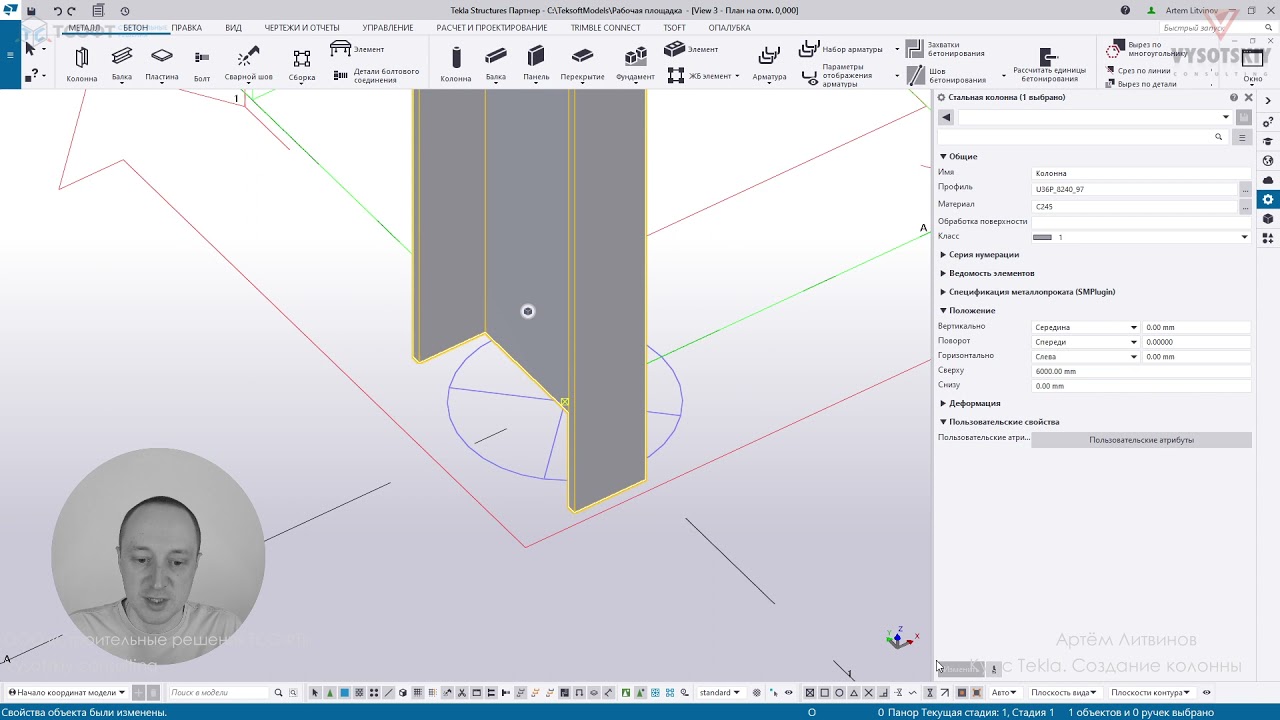Open the history clock icon in title bar
The width and height of the screenshot is (1280, 720).
pyautogui.click(x=125, y=11)
